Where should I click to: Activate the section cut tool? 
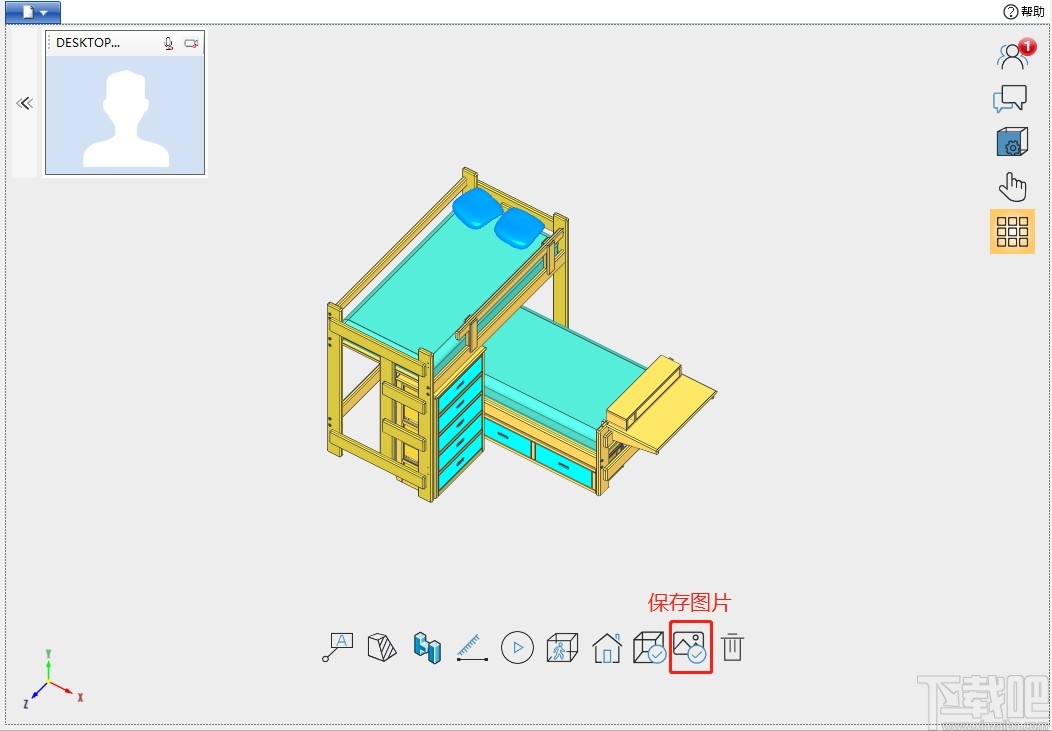(x=382, y=647)
